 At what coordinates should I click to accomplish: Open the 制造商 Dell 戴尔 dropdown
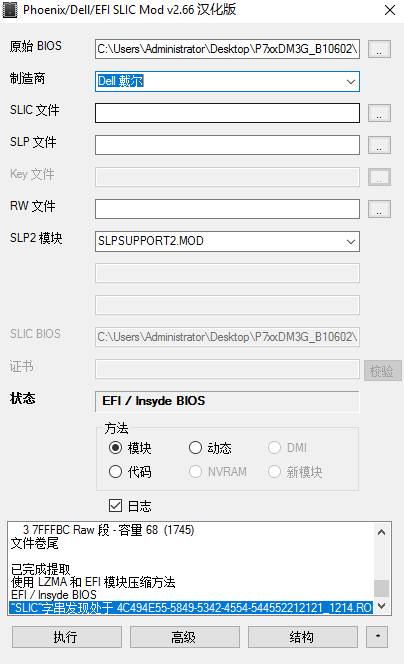tap(227, 81)
